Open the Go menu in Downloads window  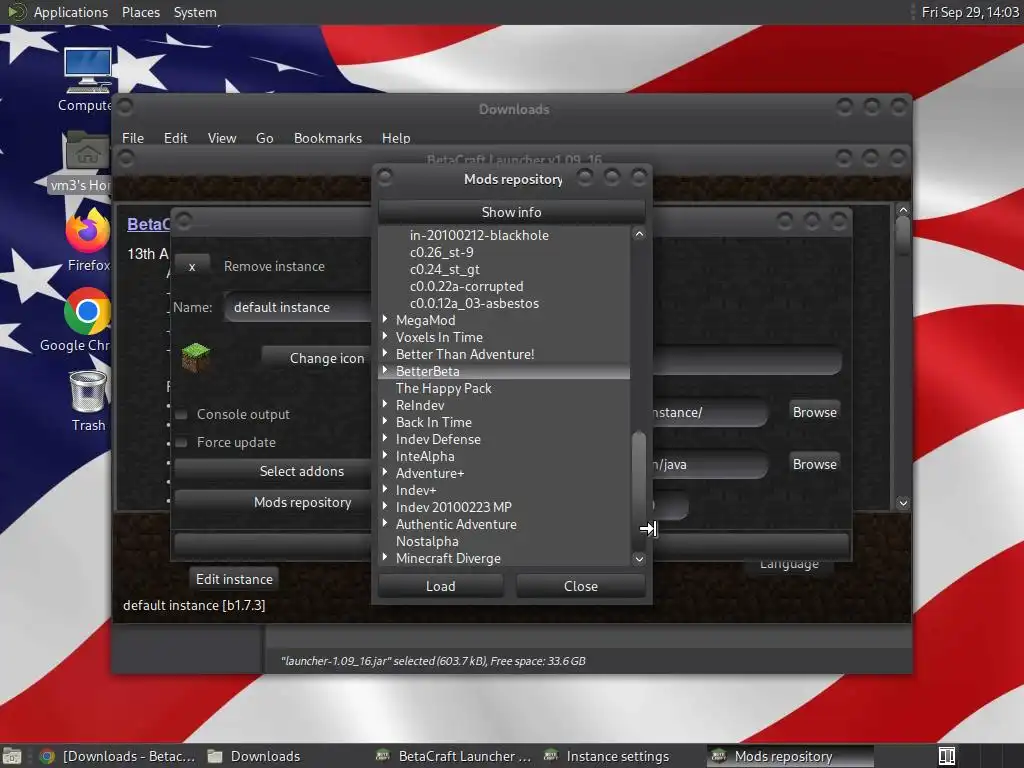coord(264,138)
